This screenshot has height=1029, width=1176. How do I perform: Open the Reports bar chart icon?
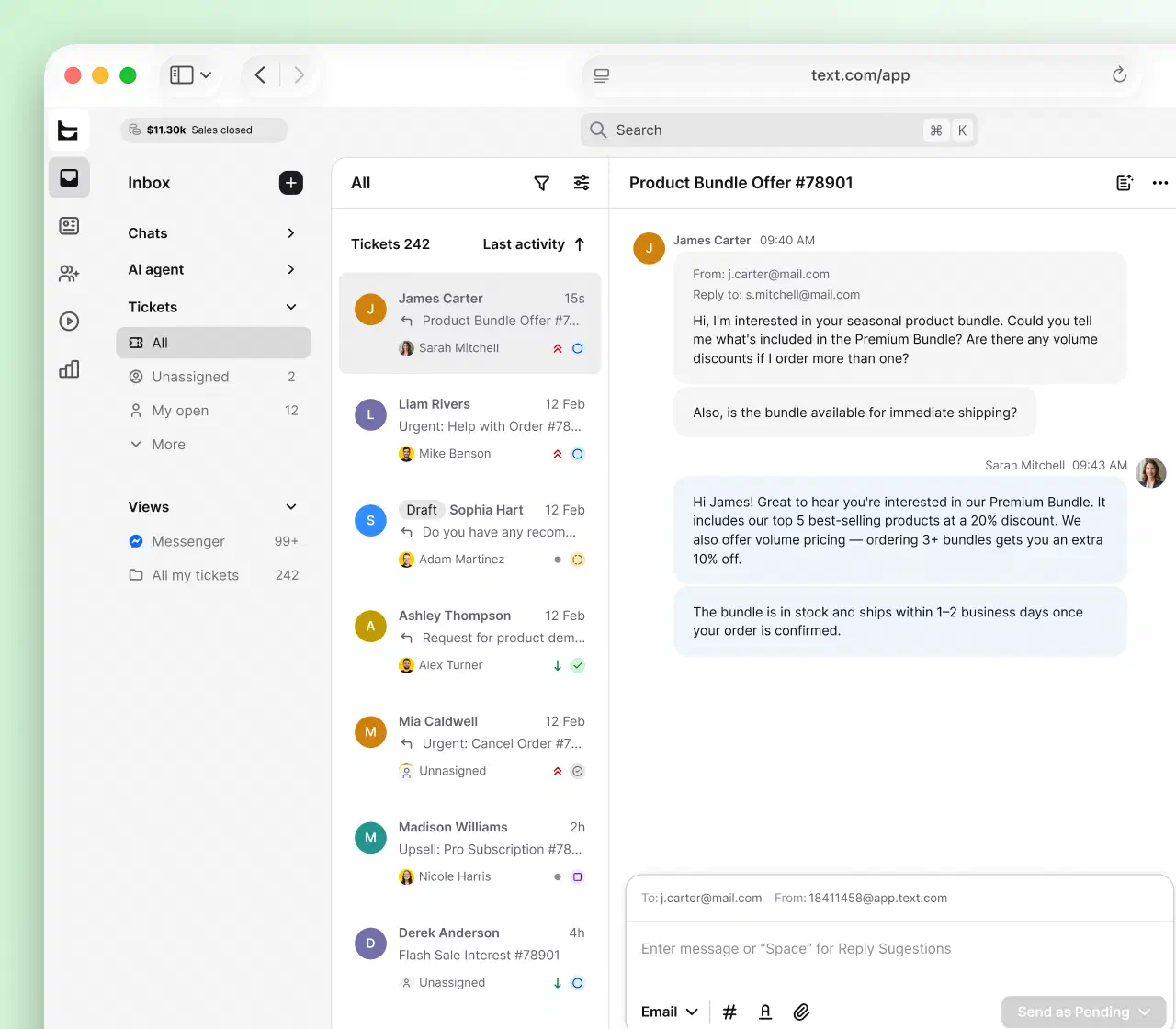69,369
